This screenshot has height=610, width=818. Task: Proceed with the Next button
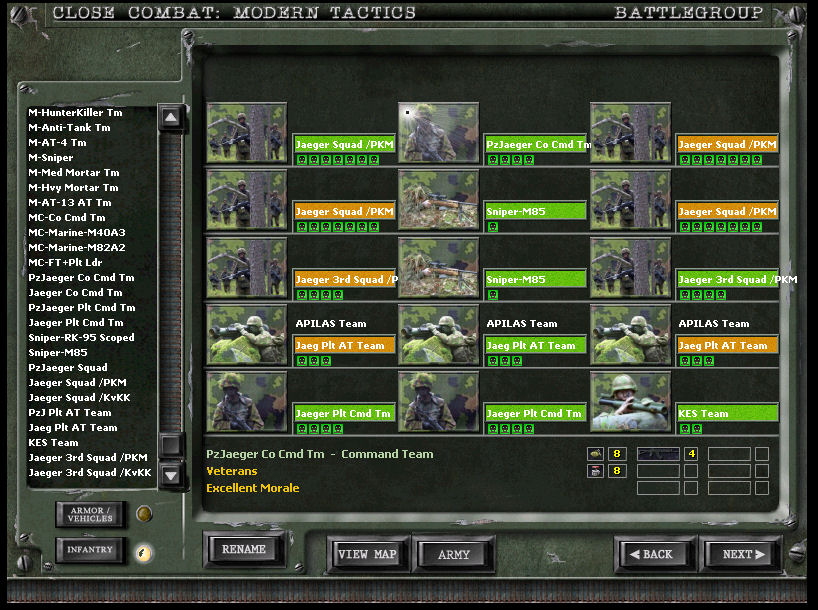(743, 554)
